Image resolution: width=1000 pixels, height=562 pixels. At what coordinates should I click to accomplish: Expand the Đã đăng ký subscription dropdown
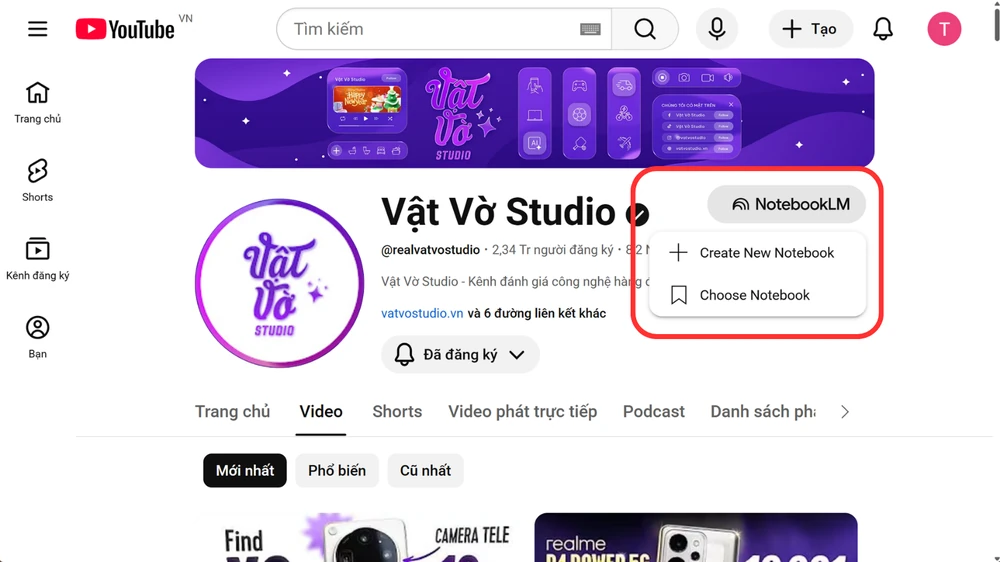460,354
